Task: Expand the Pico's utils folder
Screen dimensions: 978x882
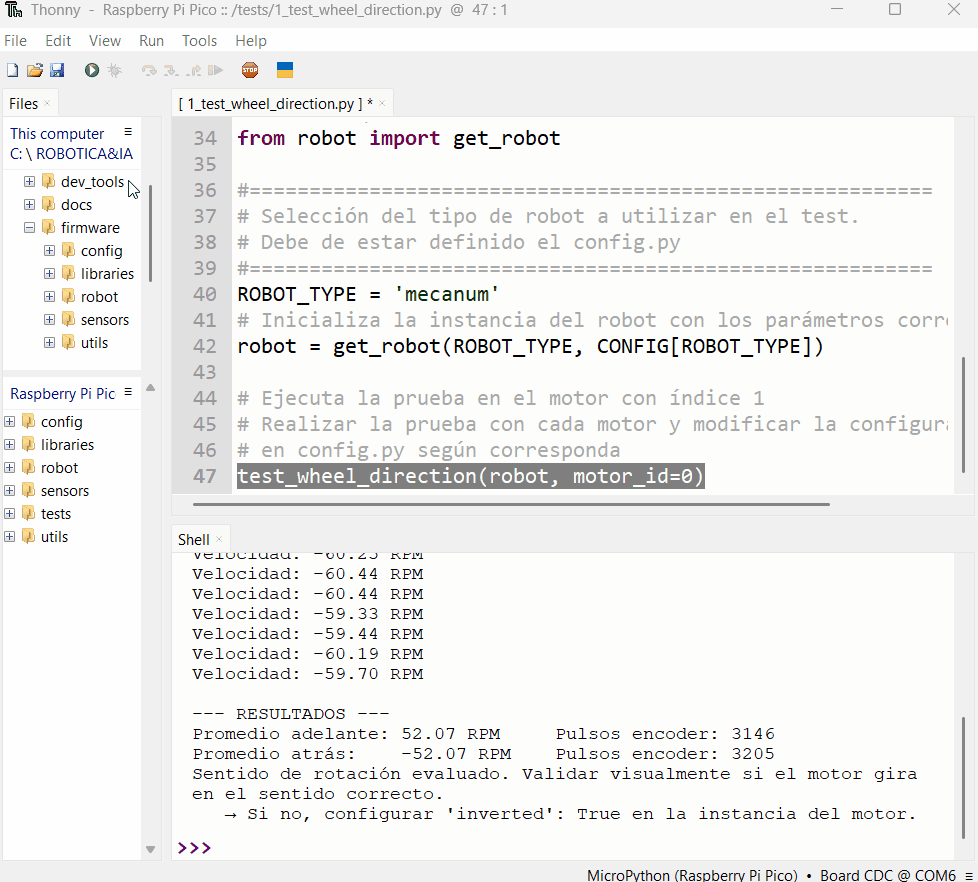Action: [9, 537]
